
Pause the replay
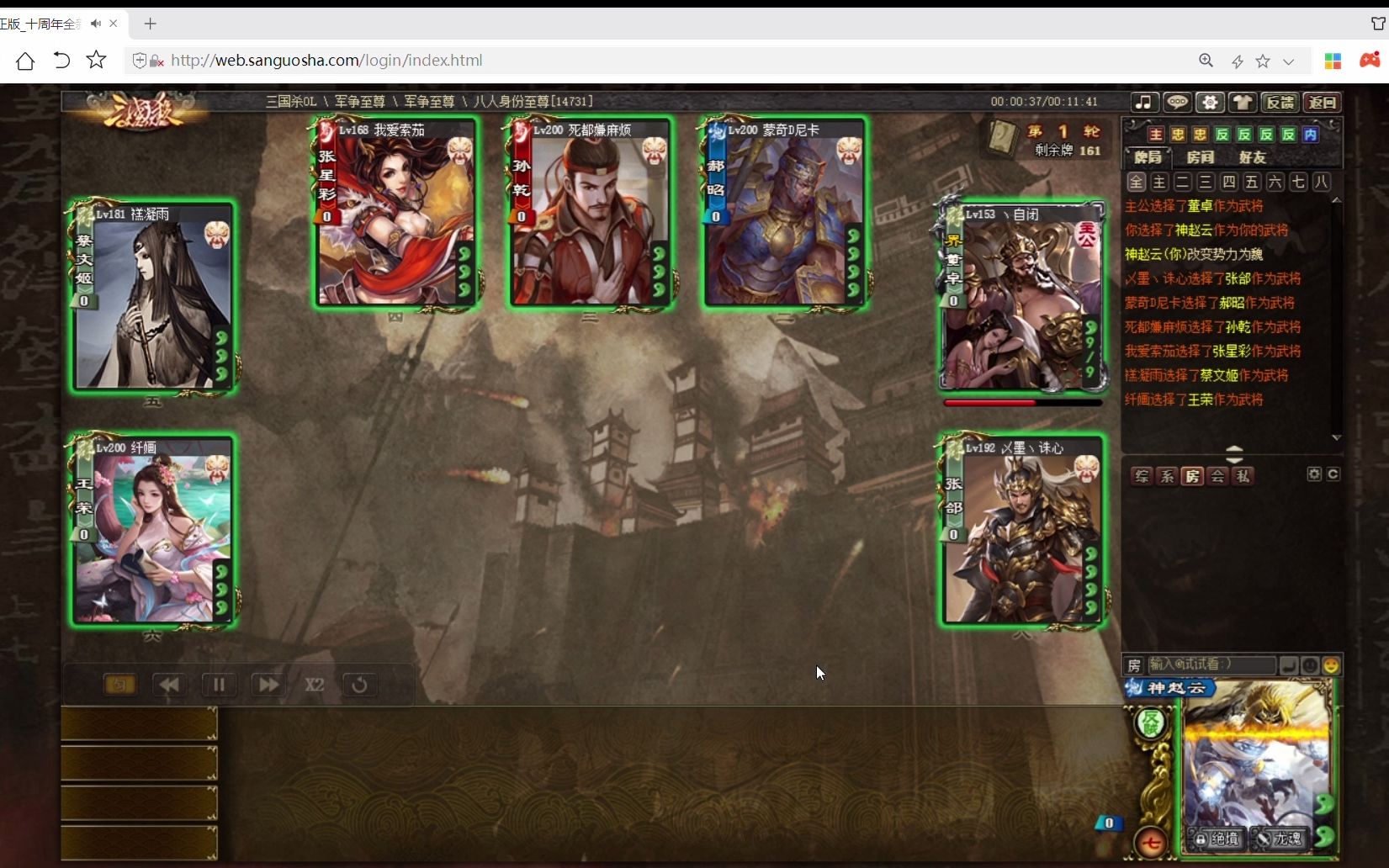(x=219, y=685)
